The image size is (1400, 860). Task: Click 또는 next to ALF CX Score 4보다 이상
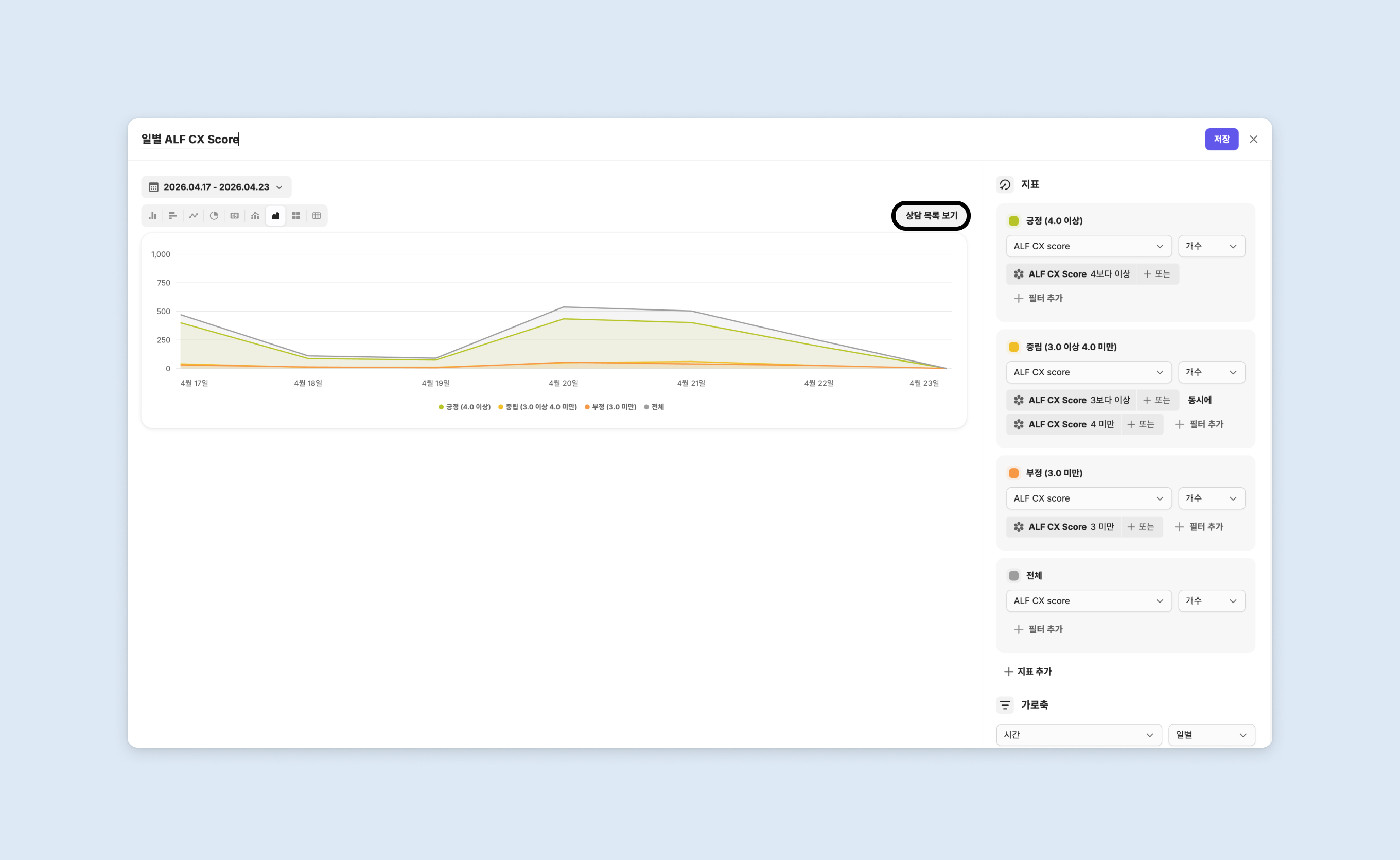tap(1157, 274)
